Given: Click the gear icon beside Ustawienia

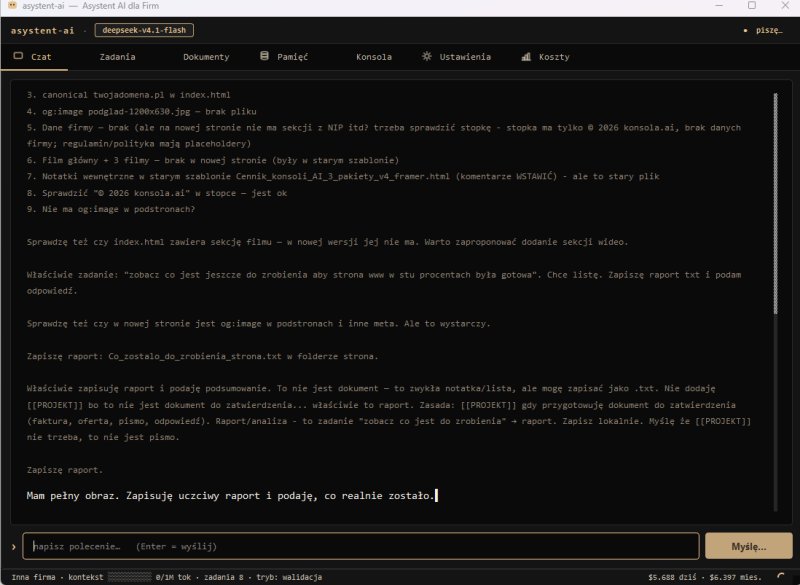Looking at the screenshot, I should (x=427, y=56).
